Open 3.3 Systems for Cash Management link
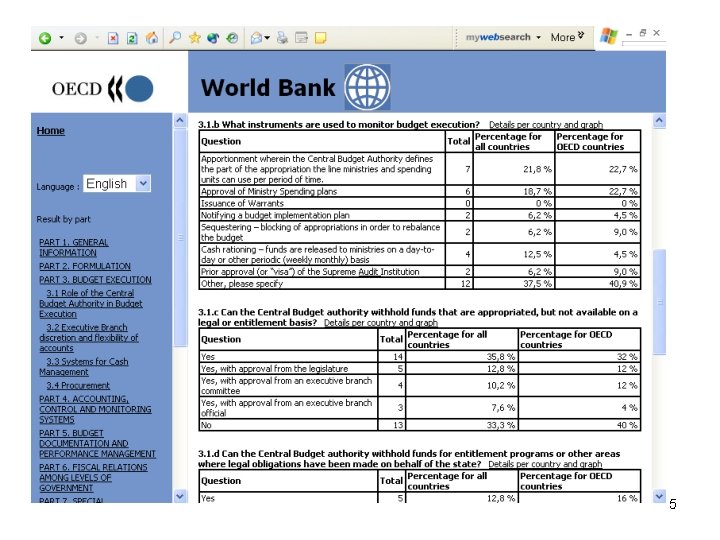This screenshot has width=720, height=540. point(84,367)
